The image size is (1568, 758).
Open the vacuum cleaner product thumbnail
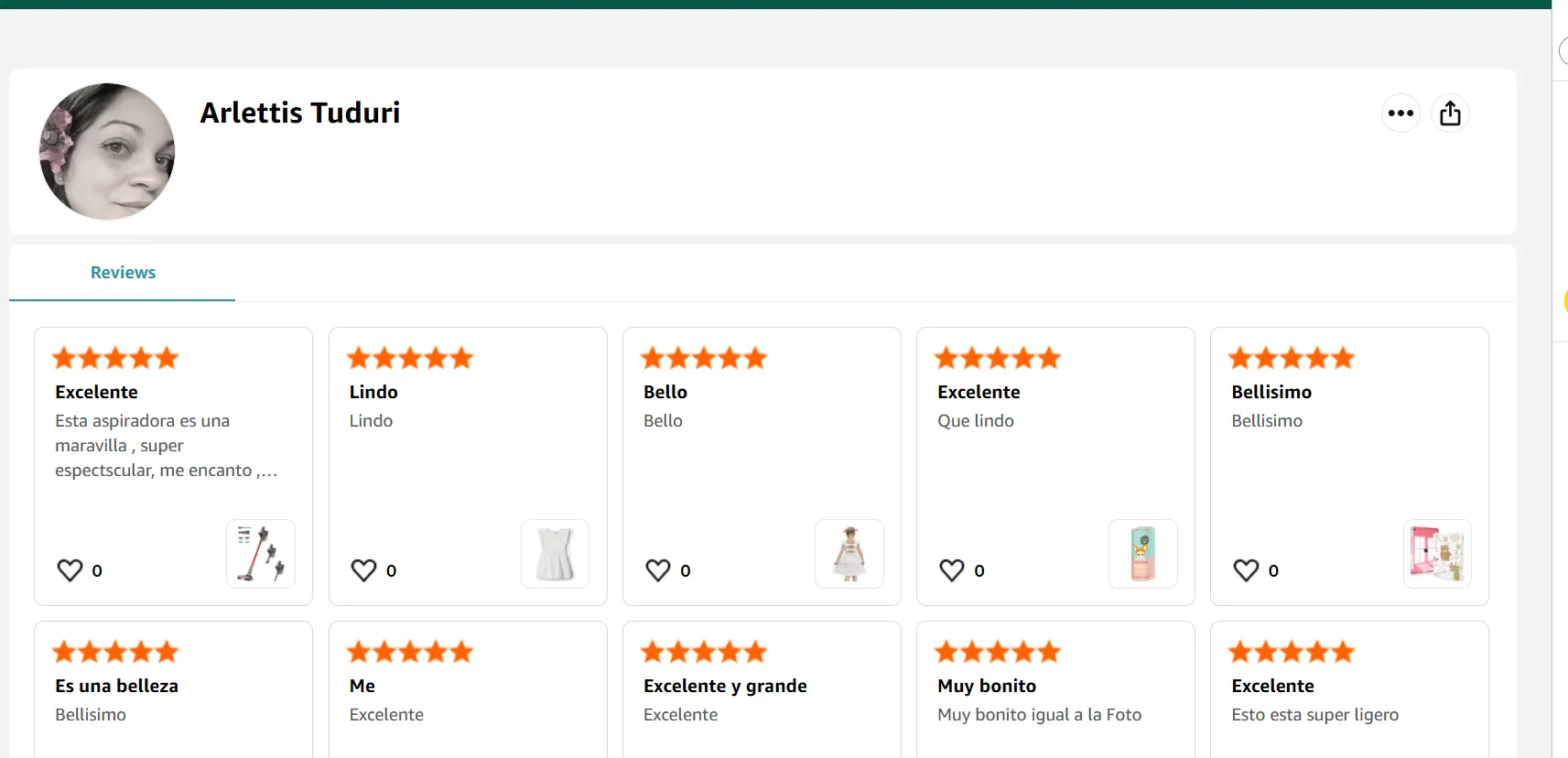(x=261, y=554)
